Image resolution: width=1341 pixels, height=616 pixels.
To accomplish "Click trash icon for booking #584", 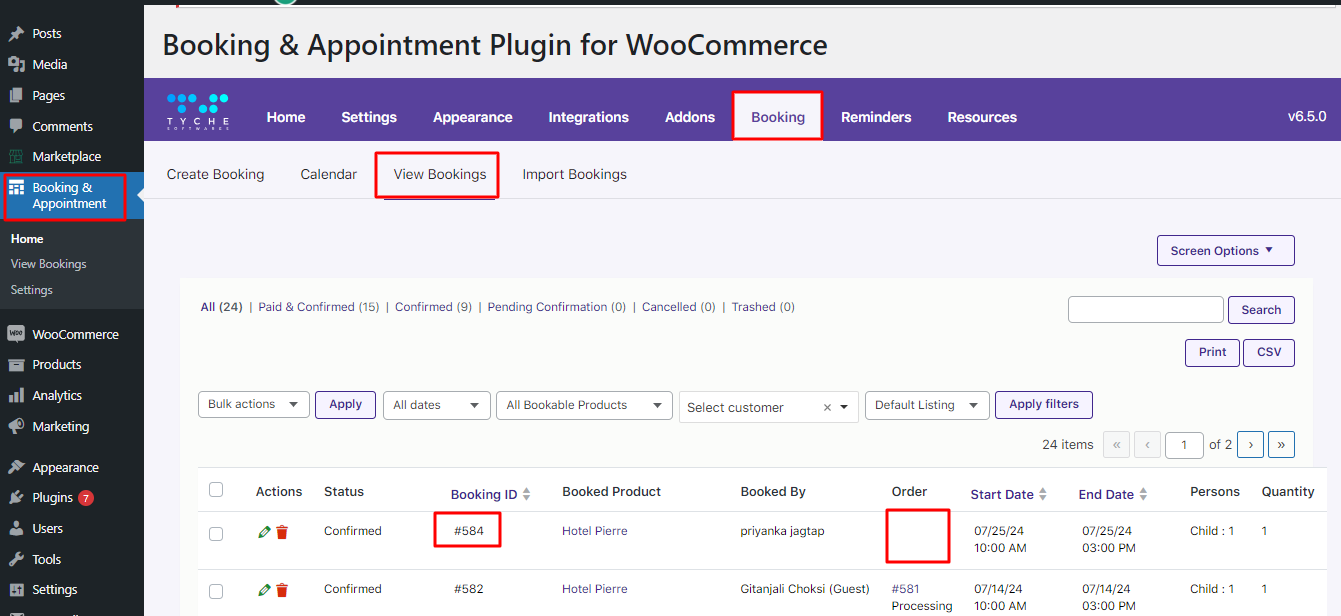I will click(x=282, y=532).
